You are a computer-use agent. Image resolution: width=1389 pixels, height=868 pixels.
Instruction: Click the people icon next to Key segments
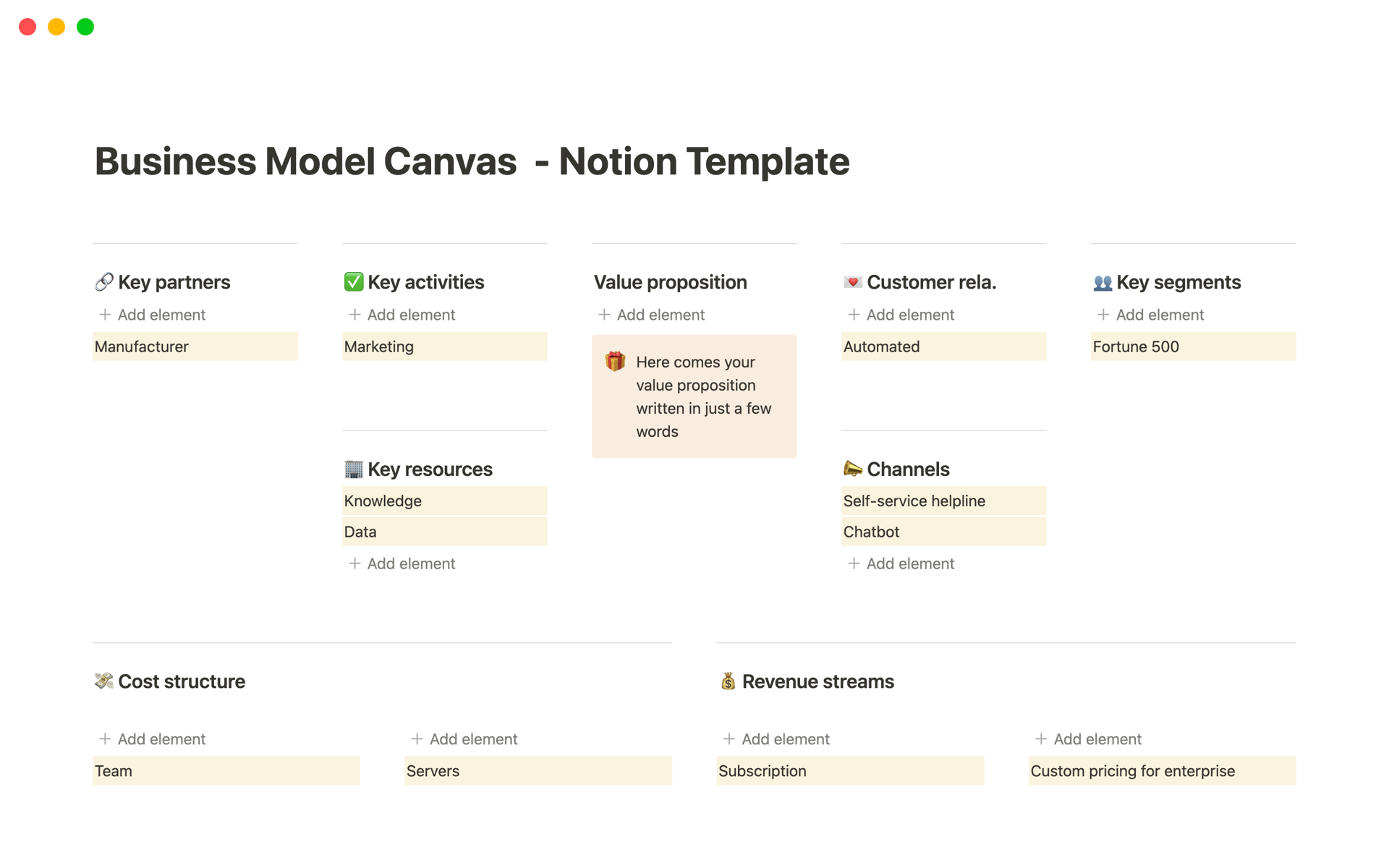pyautogui.click(x=1102, y=282)
